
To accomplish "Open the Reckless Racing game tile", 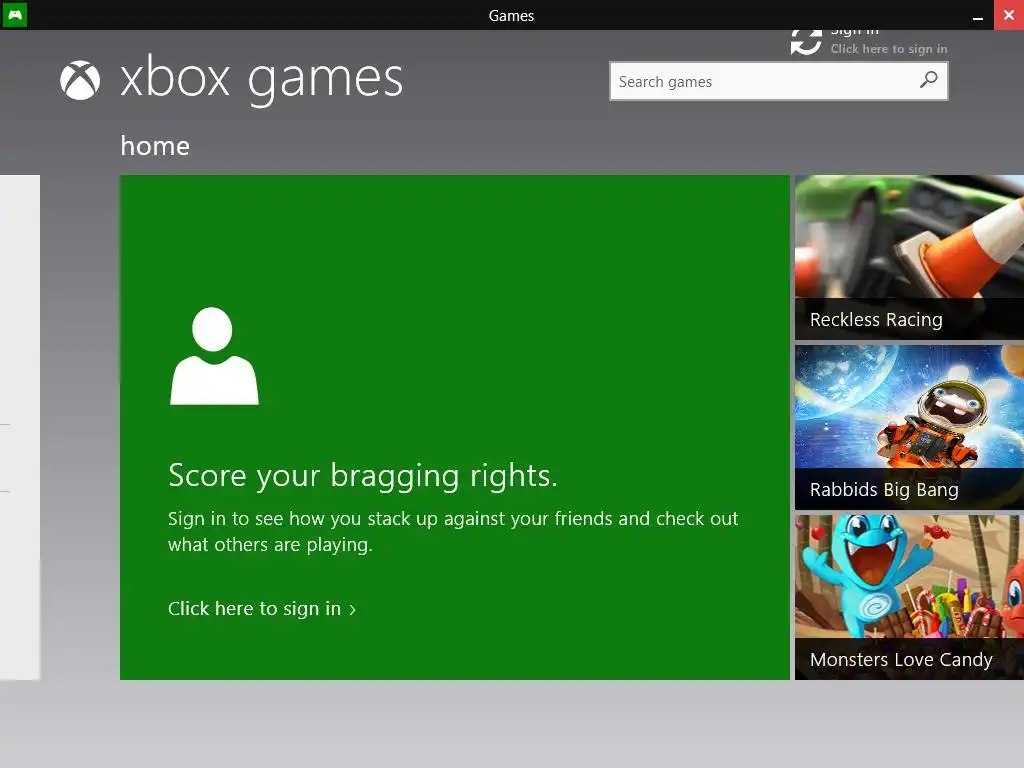I will point(909,257).
